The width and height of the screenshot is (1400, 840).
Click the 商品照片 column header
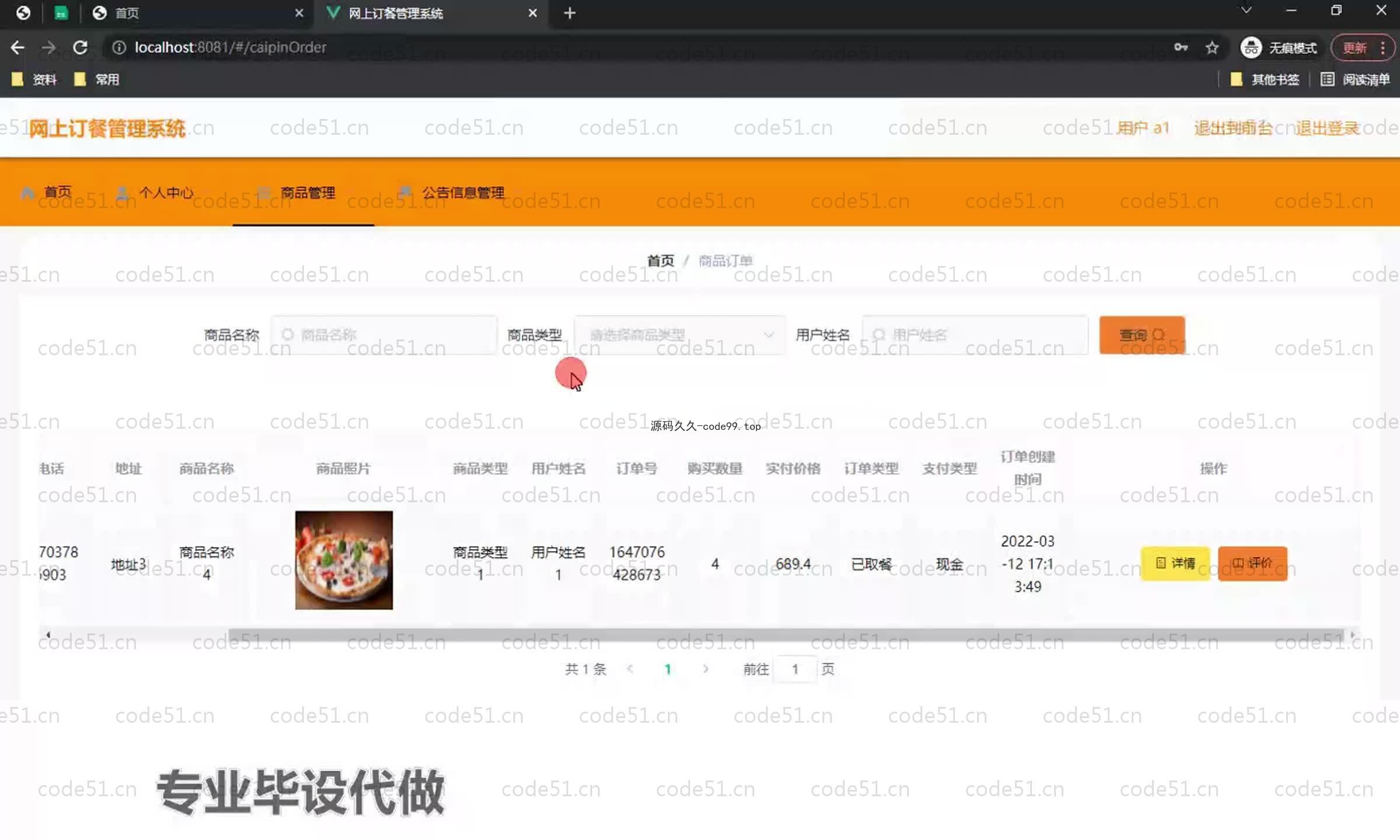pyautogui.click(x=344, y=468)
